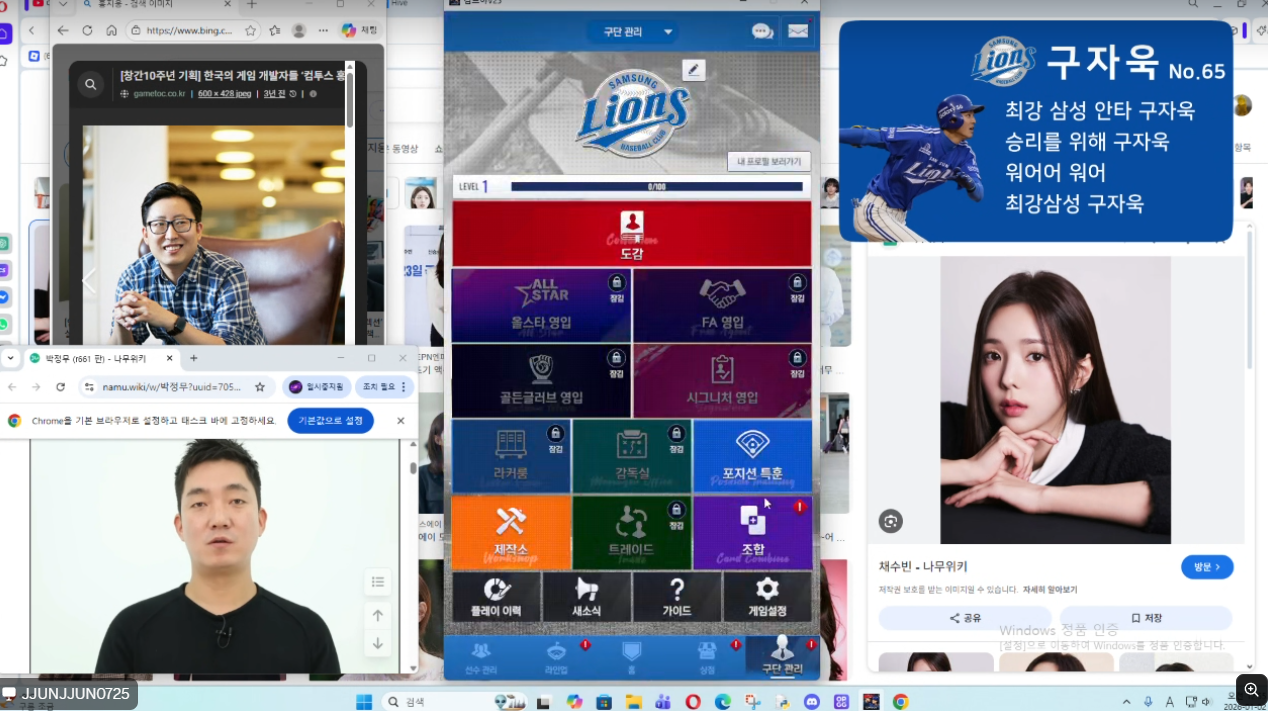Click the 기본값으로 설정 button in Chrome
1268x711 pixels.
tap(330, 421)
